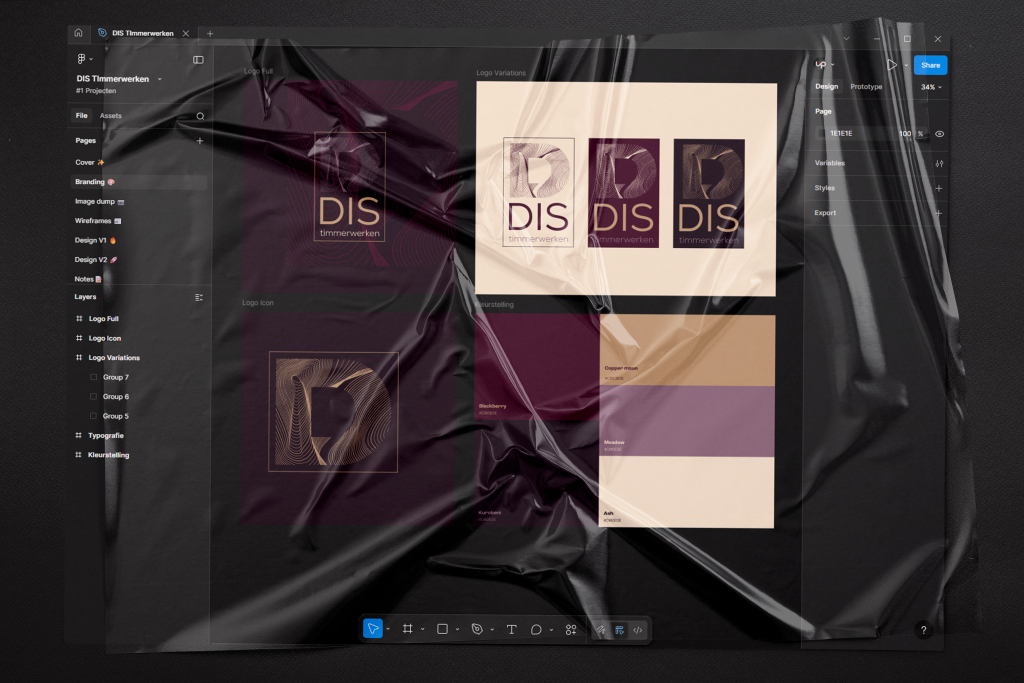
Task: Click the Share button
Action: (930, 65)
